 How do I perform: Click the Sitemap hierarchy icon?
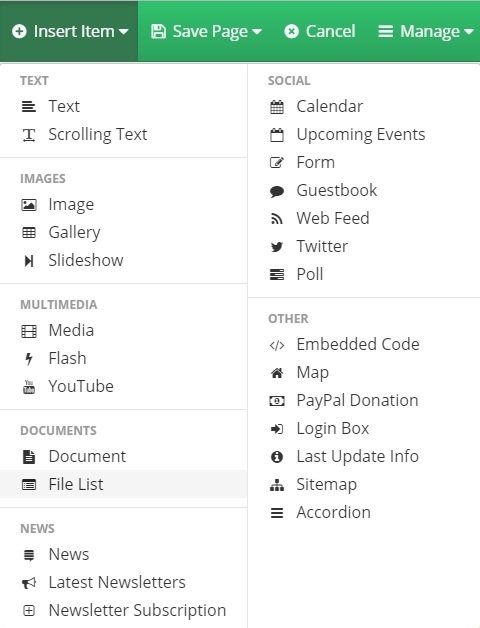276,485
